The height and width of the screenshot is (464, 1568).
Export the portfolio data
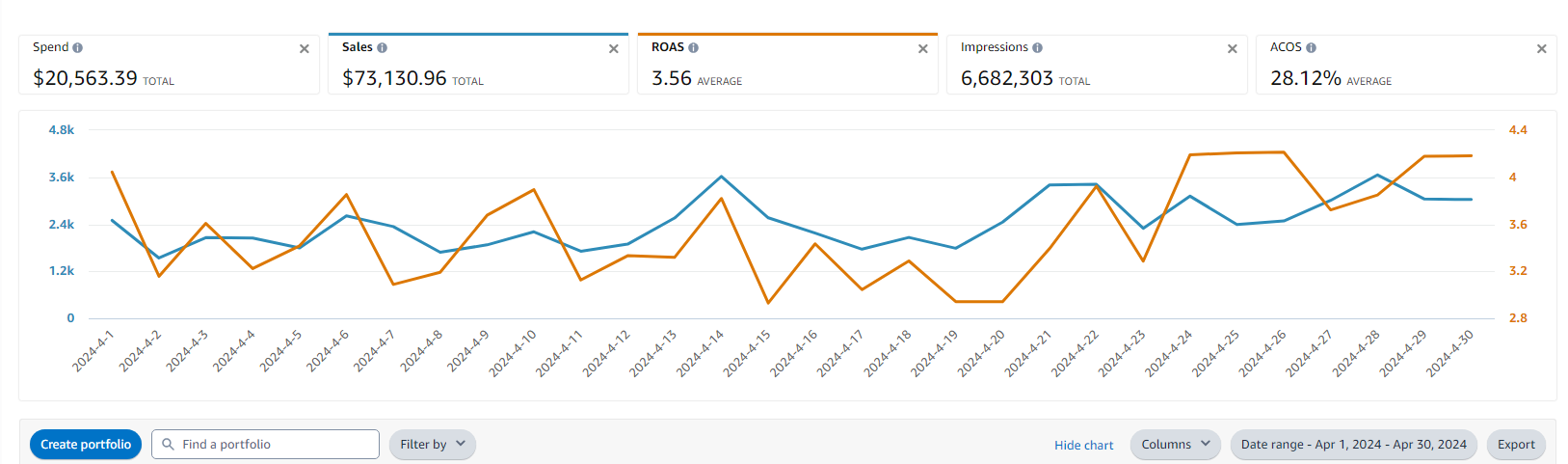(x=1516, y=445)
